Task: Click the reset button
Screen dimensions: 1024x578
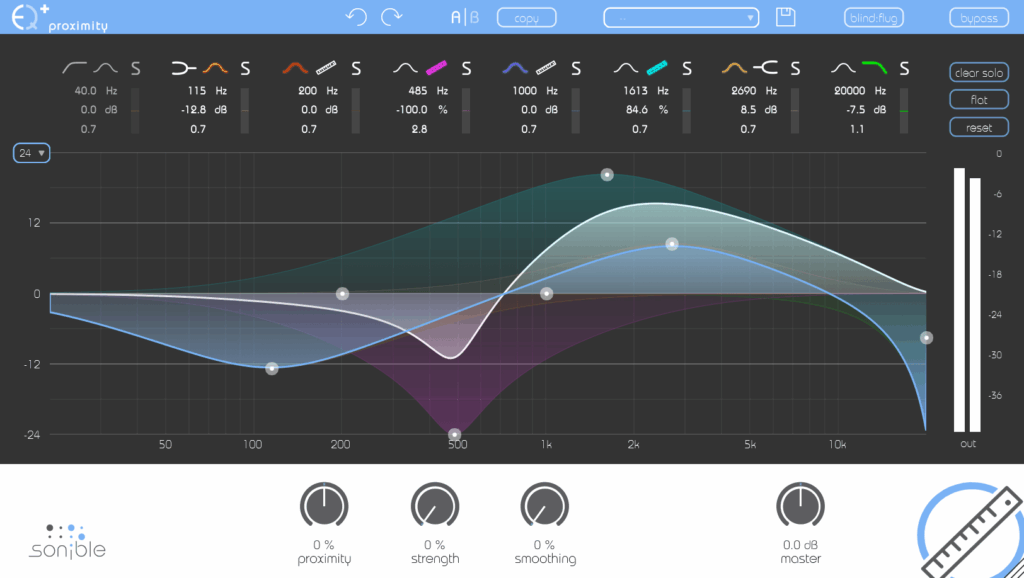Action: coord(979,127)
